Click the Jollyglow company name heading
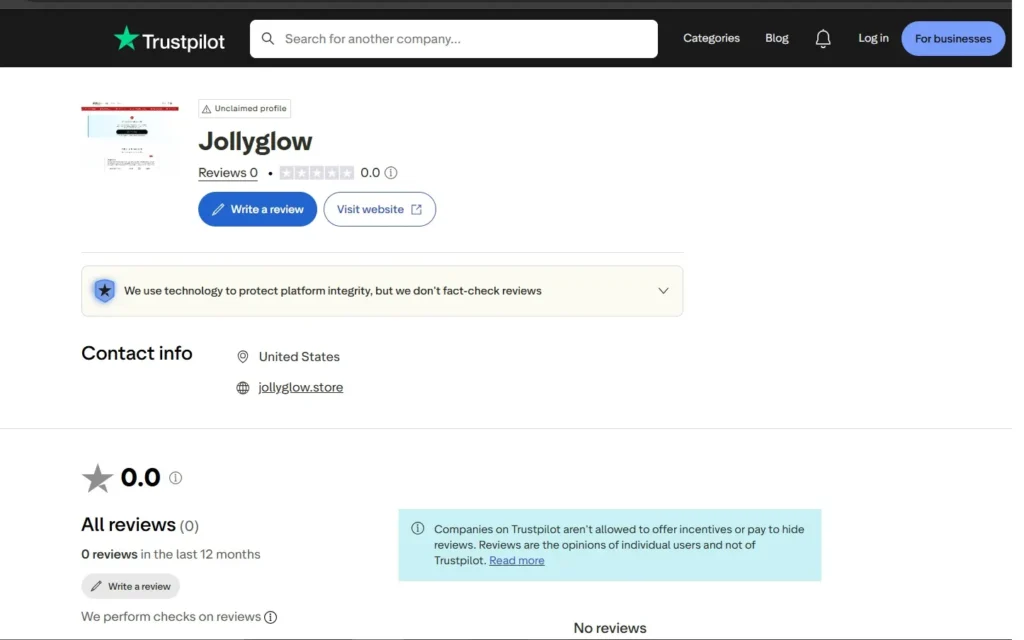Viewport: 1024px width, 640px height. coord(255,141)
